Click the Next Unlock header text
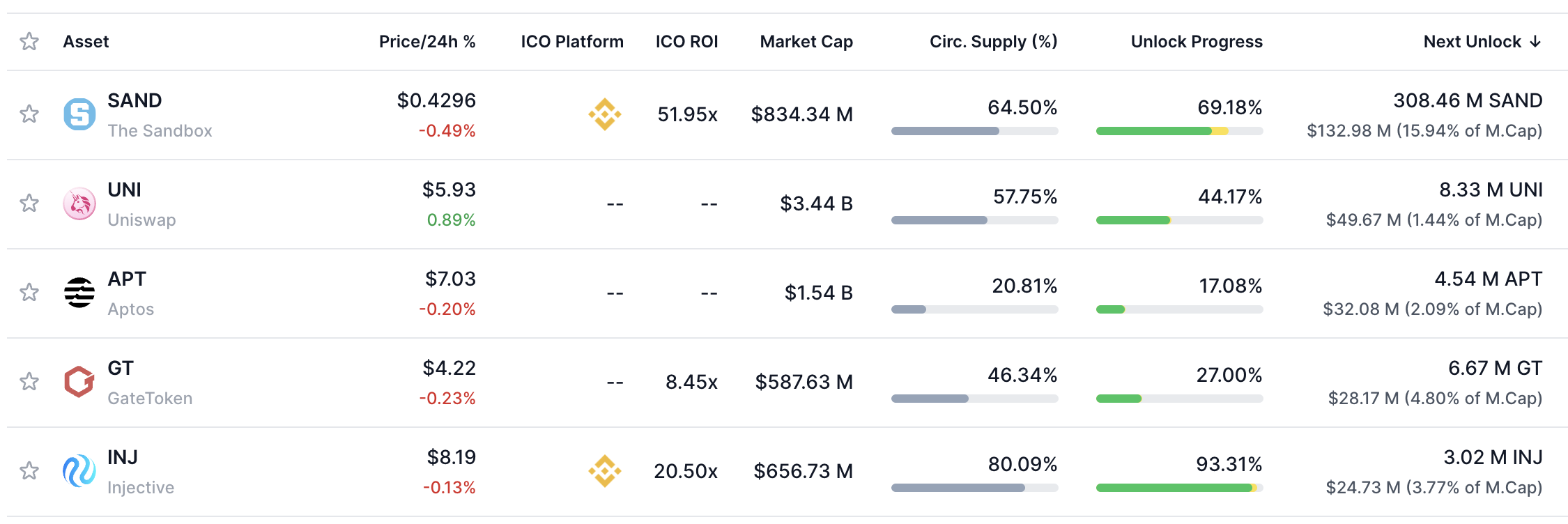The width and height of the screenshot is (1568, 524). [x=1473, y=42]
